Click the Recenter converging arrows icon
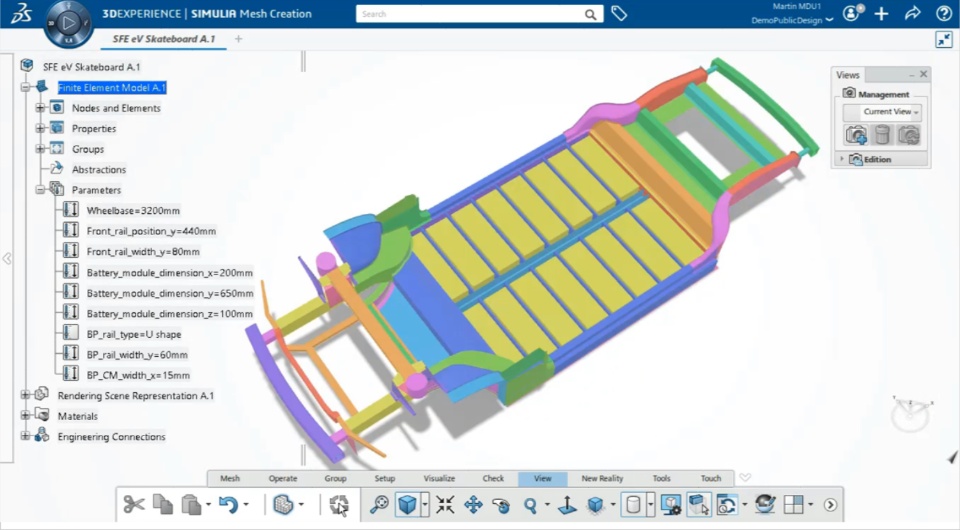This screenshot has height=530, width=960. click(445, 505)
